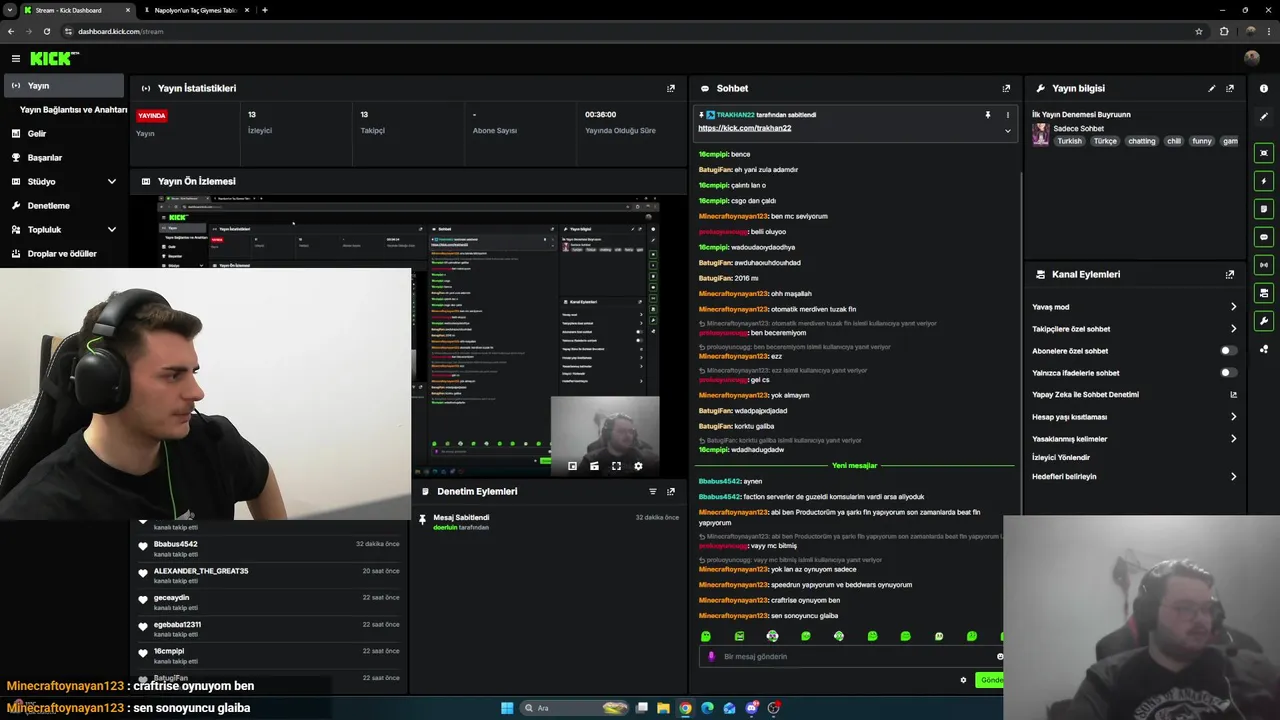Toggle Abonelere özel sohbet switch
The image size is (1280, 720).
click(1228, 351)
